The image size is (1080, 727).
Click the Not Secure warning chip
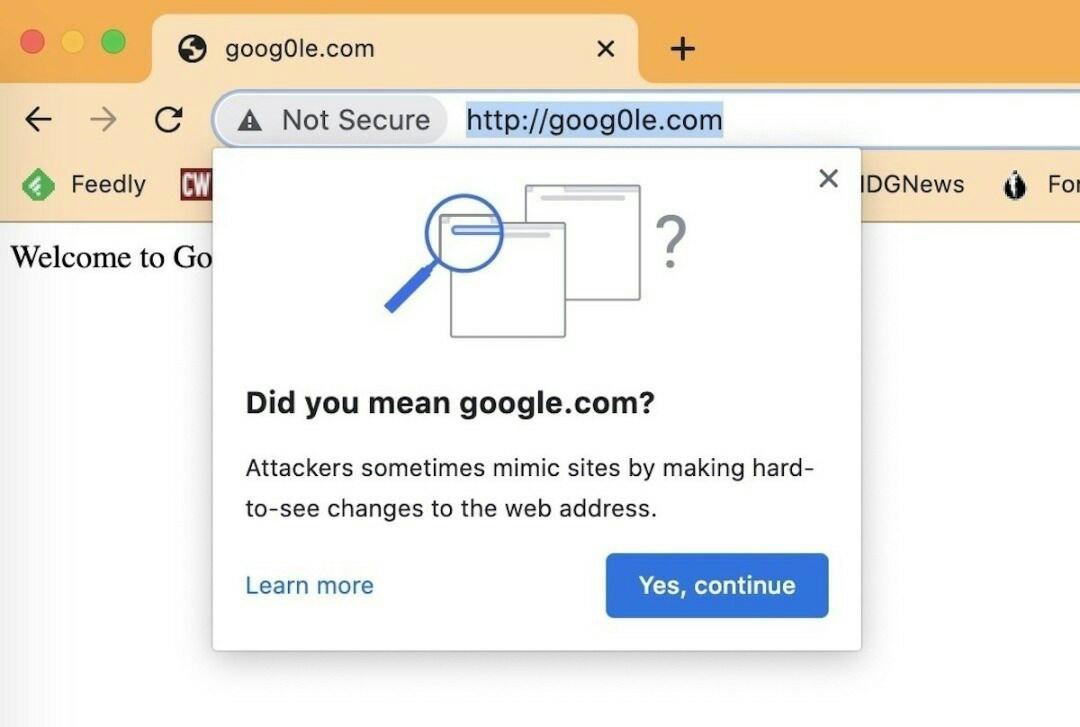(334, 120)
